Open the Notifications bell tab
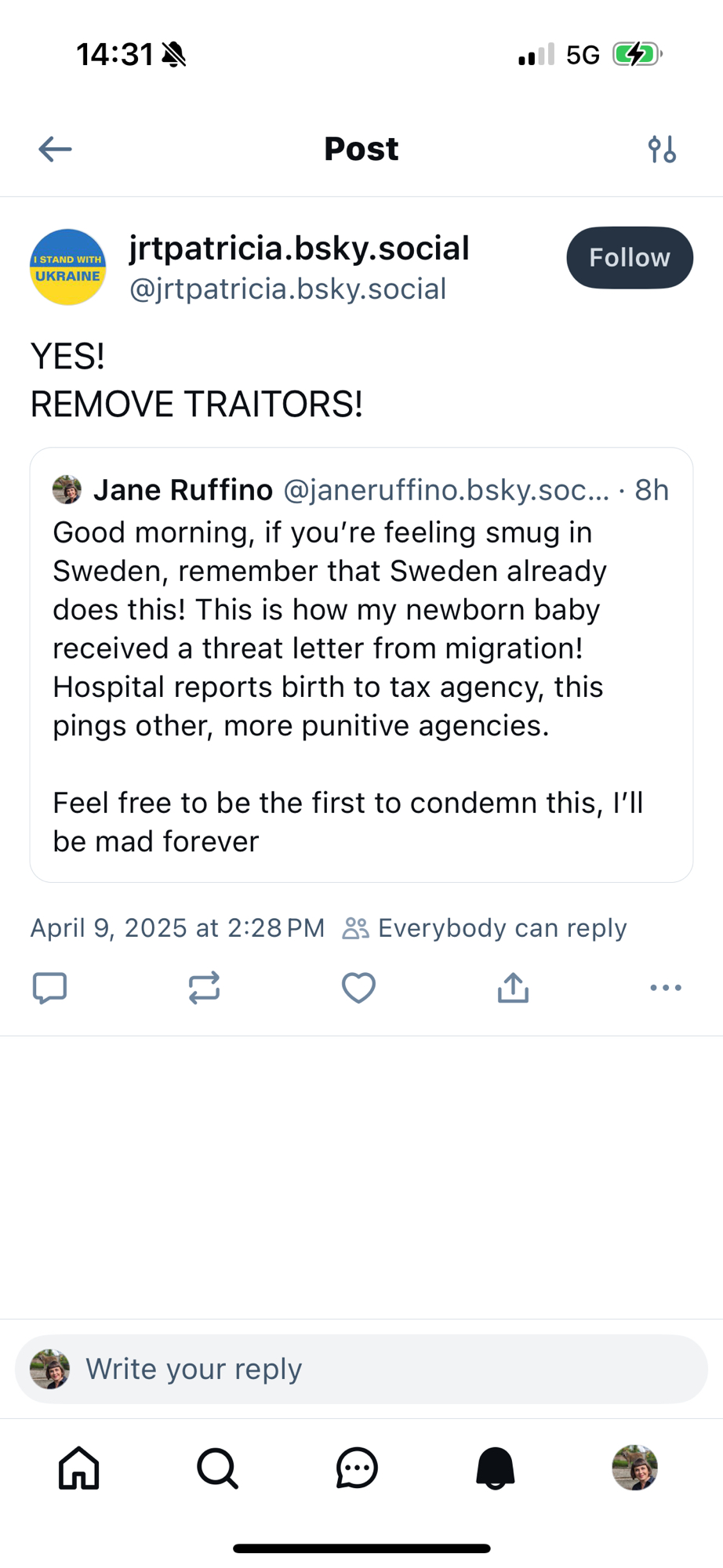Screen dimensions: 723x1568 coord(496,1468)
